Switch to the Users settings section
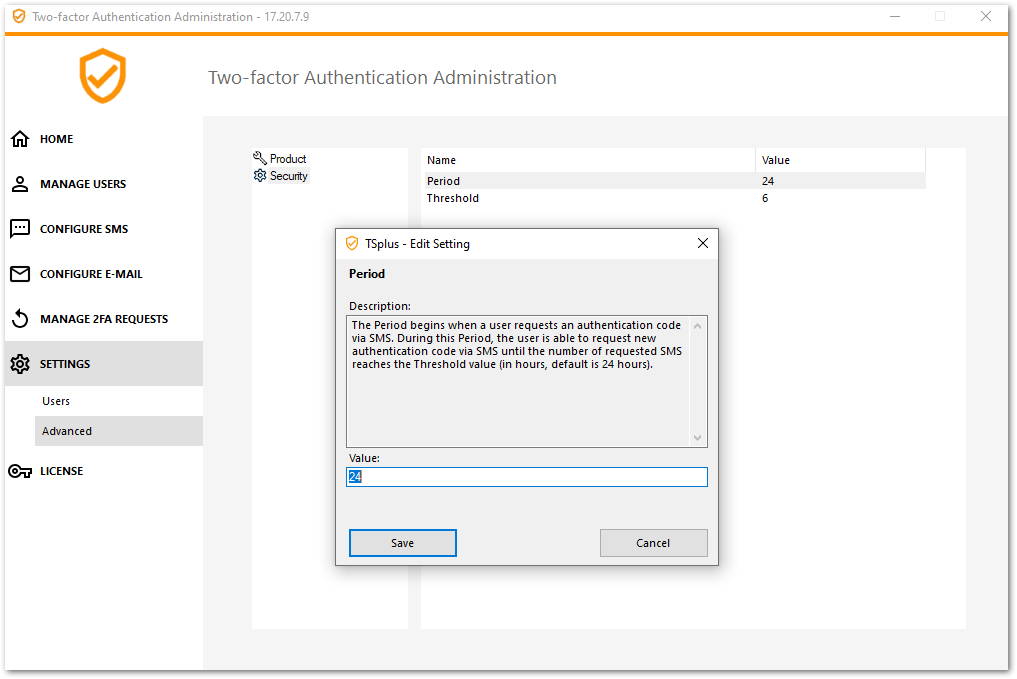 coord(56,400)
